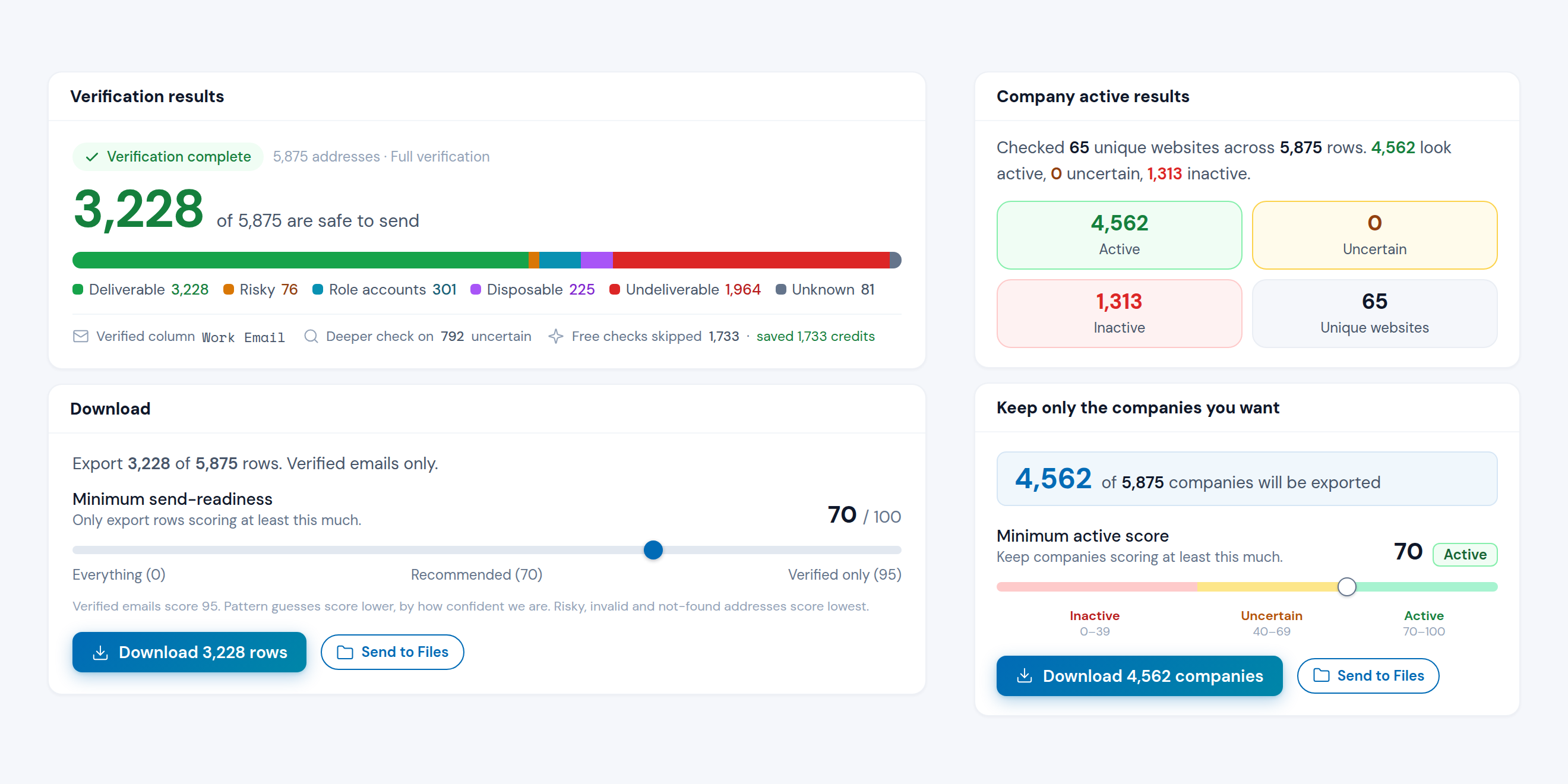Click the large 3,228 safe-to-send number
Screen dimensions: 1568x784
[x=139, y=210]
